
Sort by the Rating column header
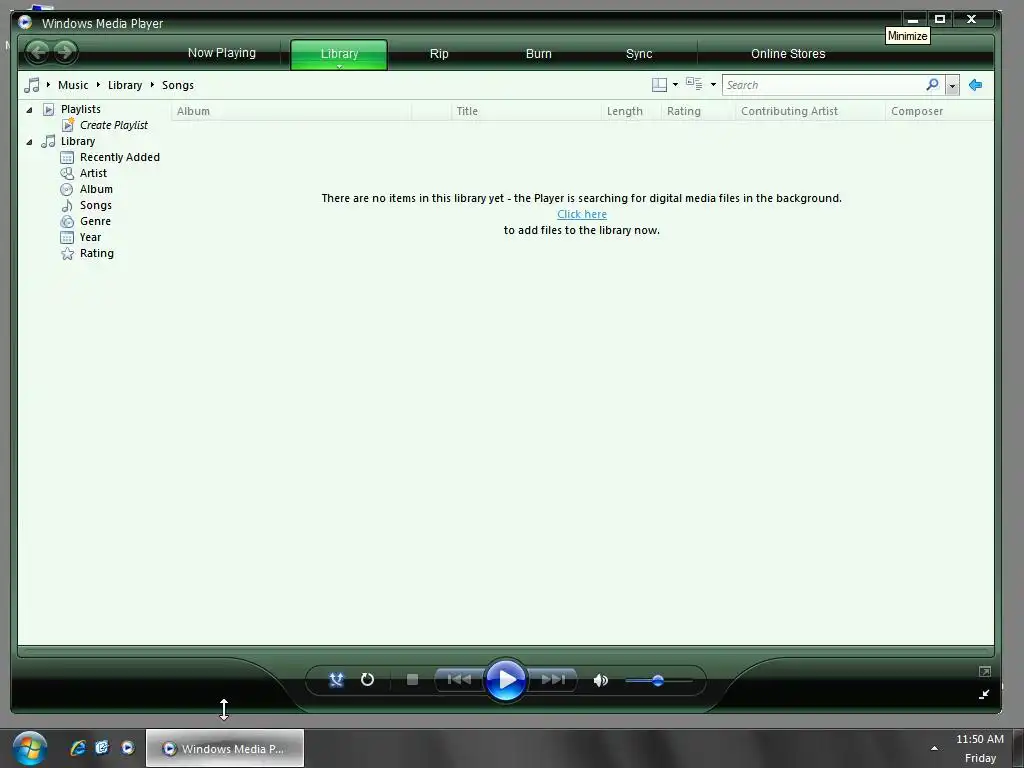698,111
